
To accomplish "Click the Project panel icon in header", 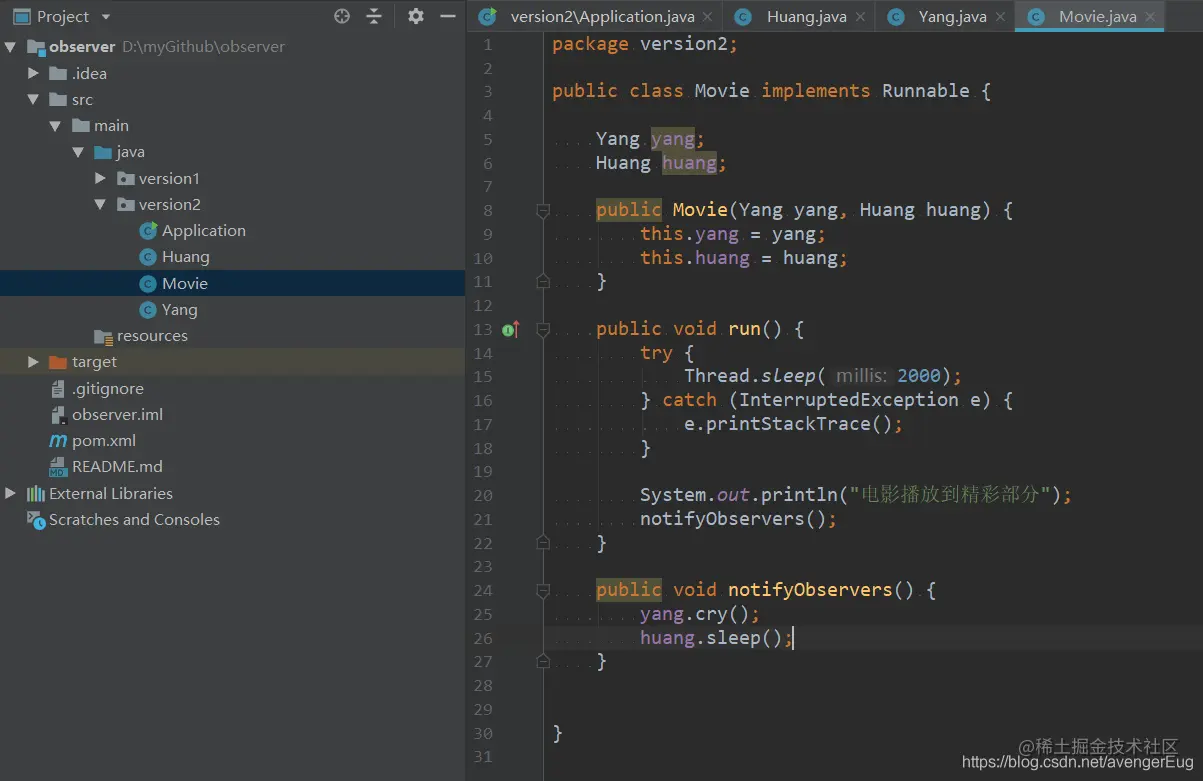I will click(x=21, y=17).
